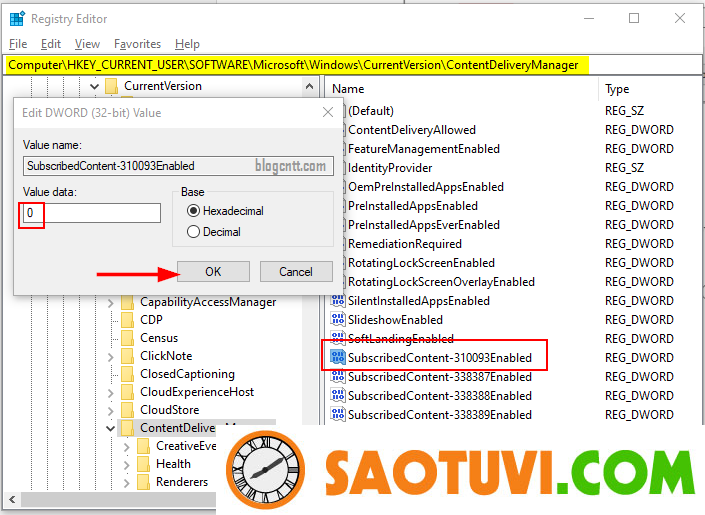Click the ClickNote folder icon
This screenshot has width=705, height=515.
pyautogui.click(x=128, y=356)
